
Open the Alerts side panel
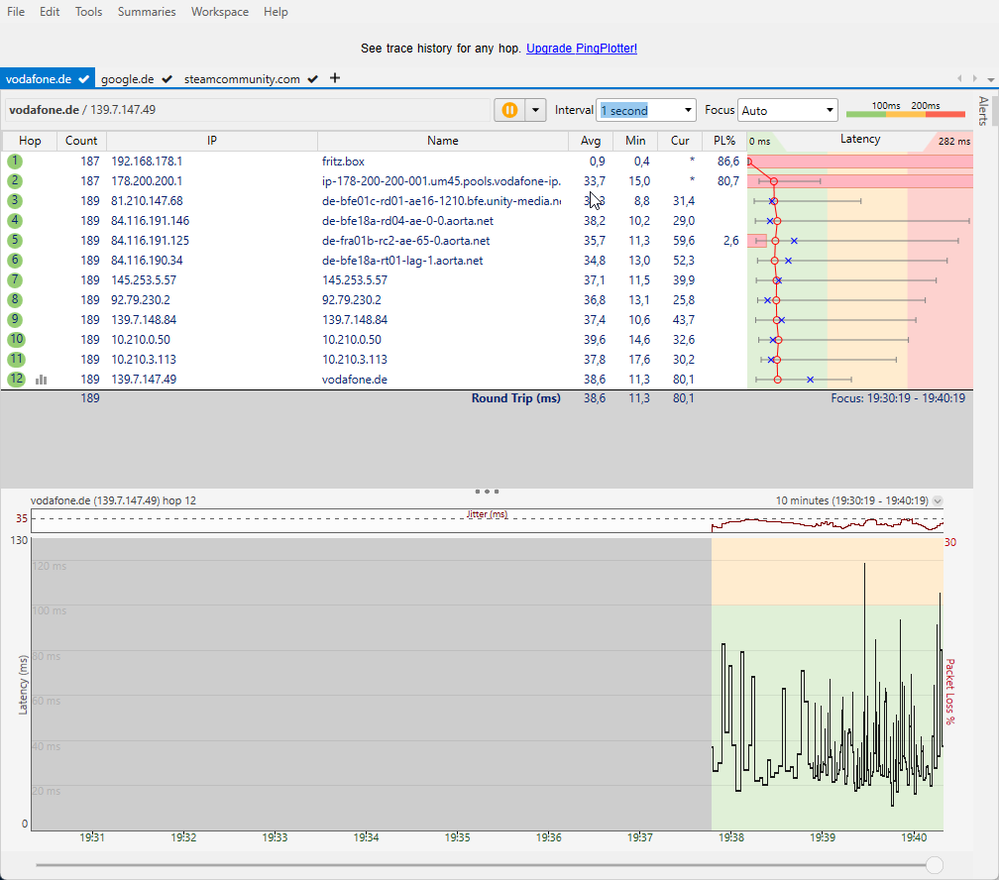(983, 111)
